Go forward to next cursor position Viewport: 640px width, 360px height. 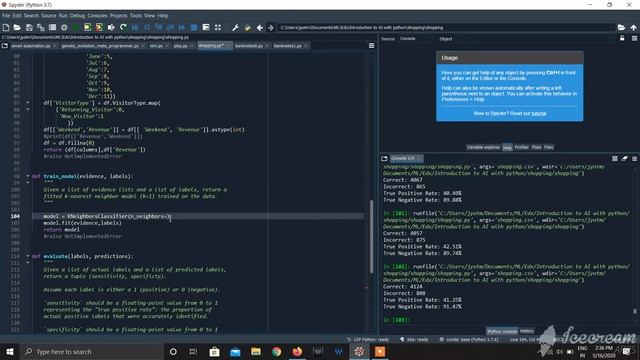[x=271, y=27]
